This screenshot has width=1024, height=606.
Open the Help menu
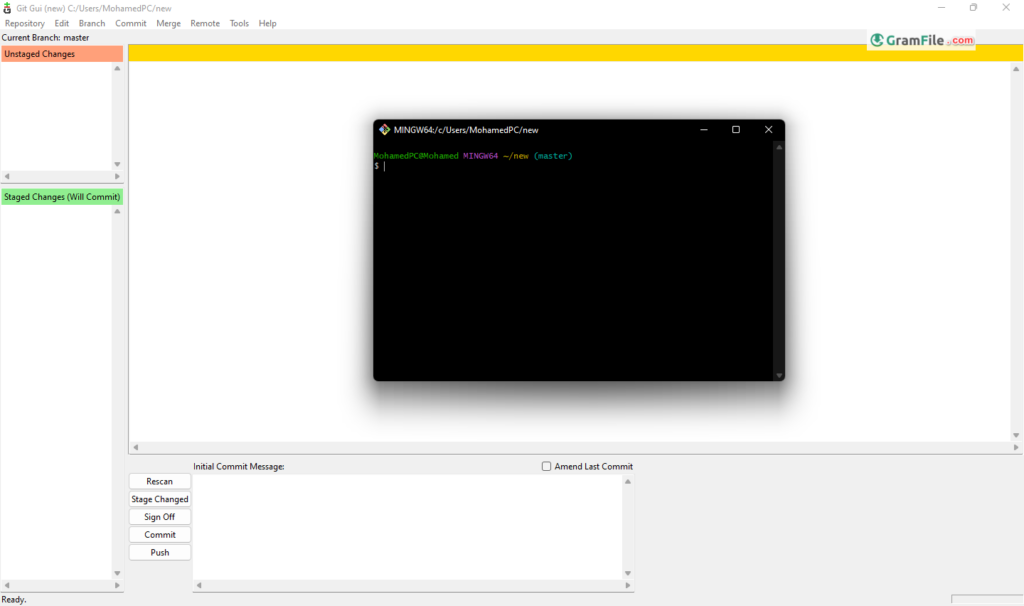(x=267, y=22)
